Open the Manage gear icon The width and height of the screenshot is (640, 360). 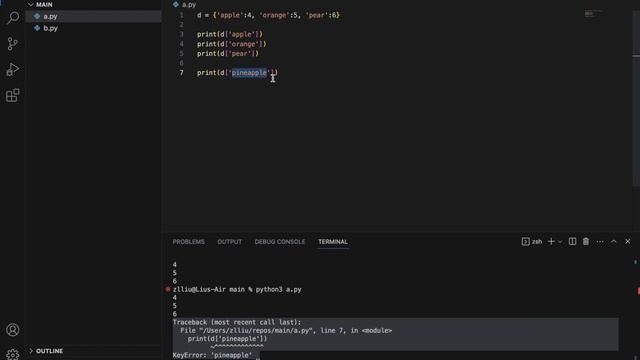(13, 354)
